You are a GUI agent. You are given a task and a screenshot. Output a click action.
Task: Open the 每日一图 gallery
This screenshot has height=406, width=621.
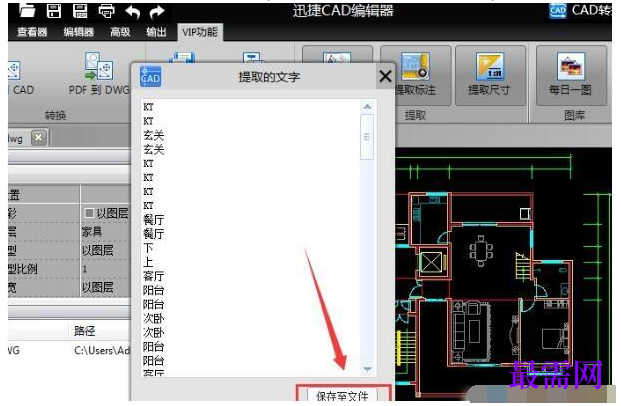tap(571, 75)
